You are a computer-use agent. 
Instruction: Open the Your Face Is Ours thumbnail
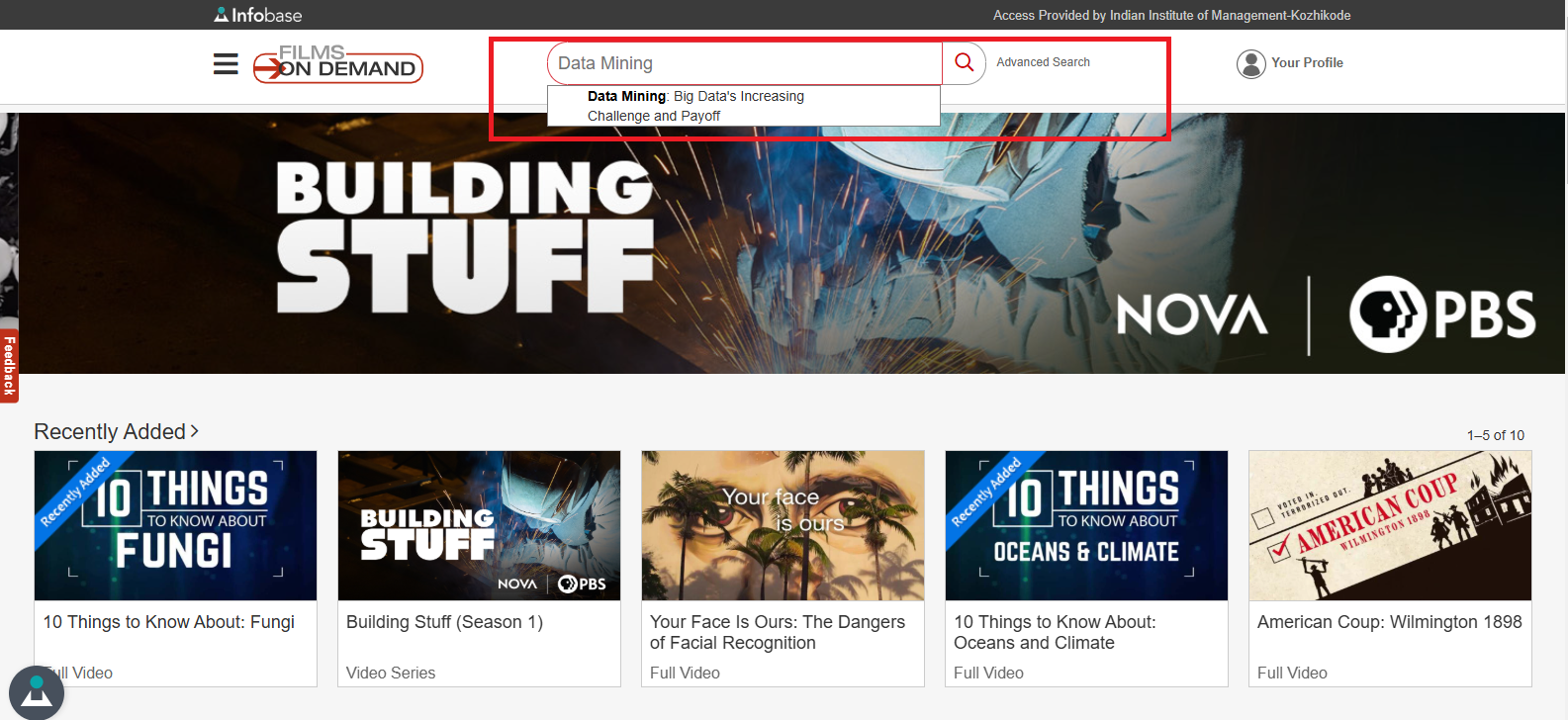point(783,525)
